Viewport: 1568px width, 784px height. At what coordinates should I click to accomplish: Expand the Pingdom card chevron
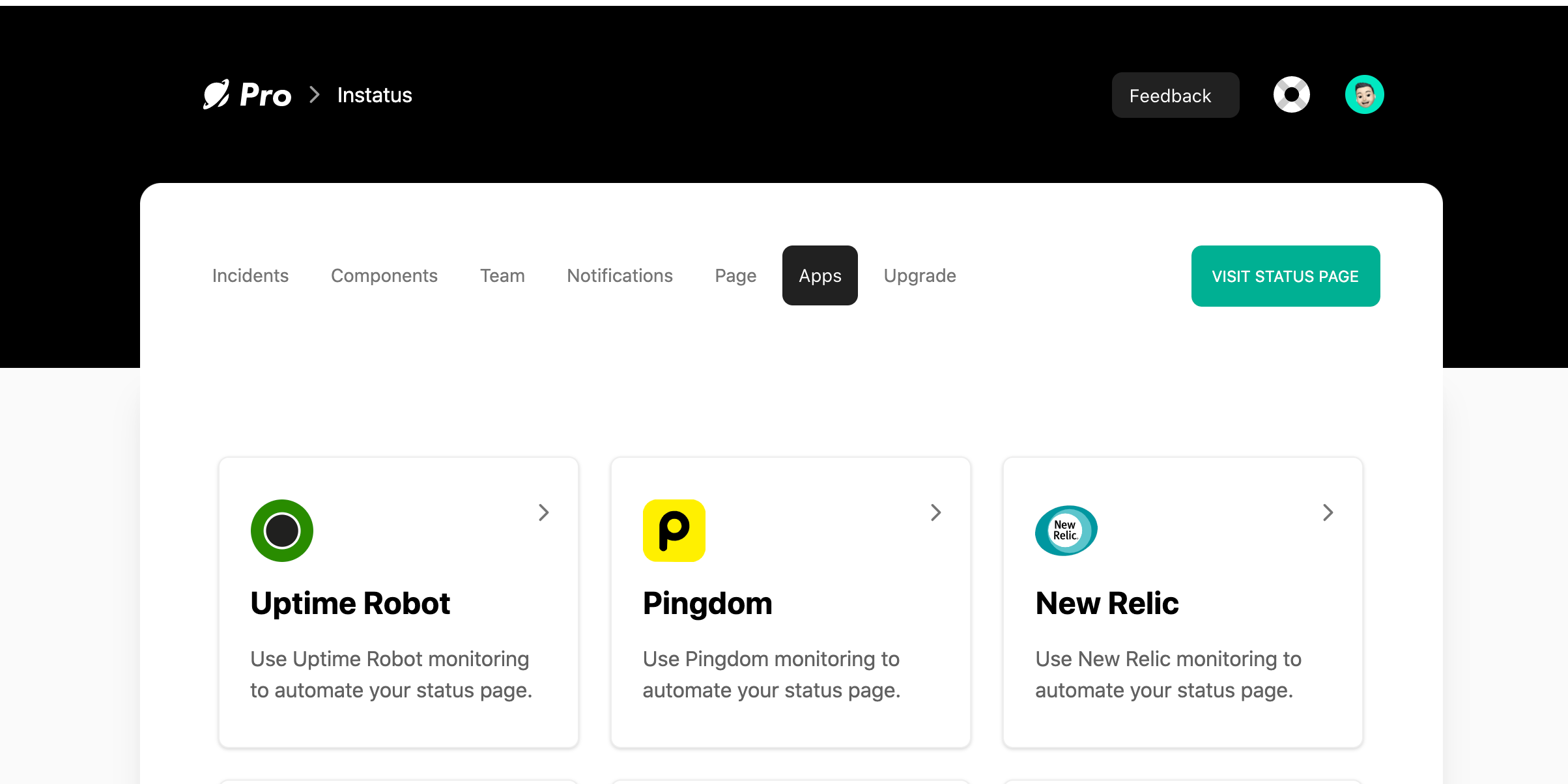tap(935, 512)
